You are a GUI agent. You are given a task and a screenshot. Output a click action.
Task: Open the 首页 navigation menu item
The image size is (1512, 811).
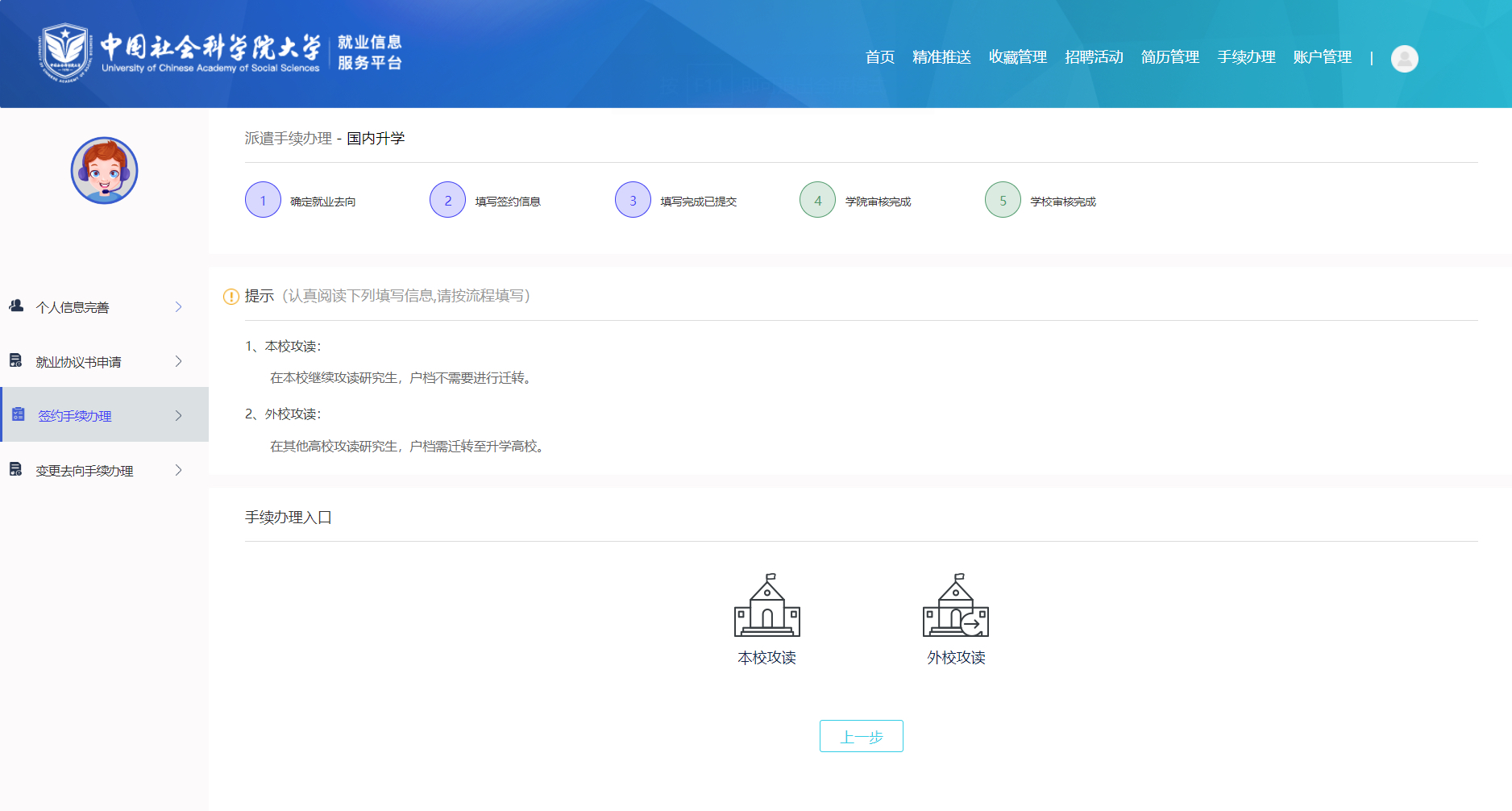(x=879, y=57)
